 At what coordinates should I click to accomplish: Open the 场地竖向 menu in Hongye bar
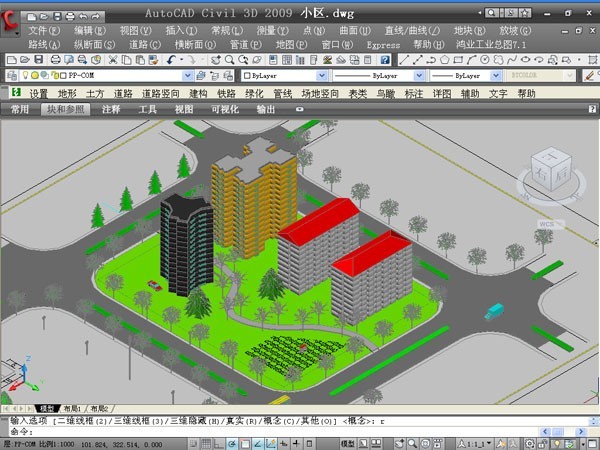point(320,93)
